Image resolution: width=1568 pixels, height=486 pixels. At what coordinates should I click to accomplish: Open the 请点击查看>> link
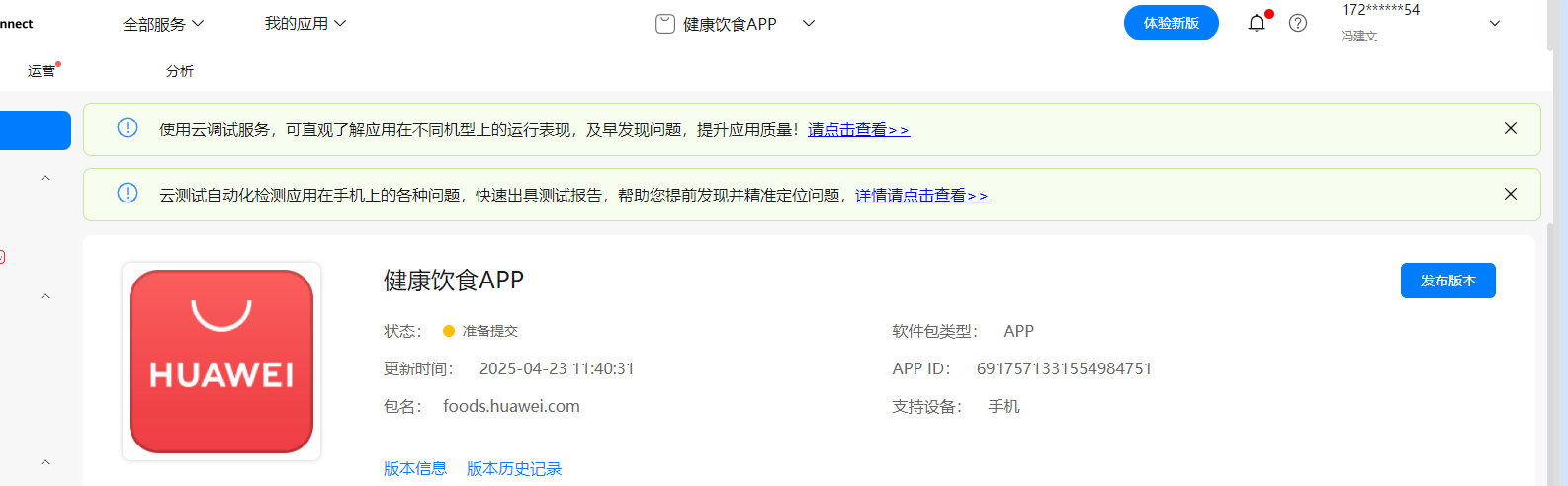(x=858, y=130)
